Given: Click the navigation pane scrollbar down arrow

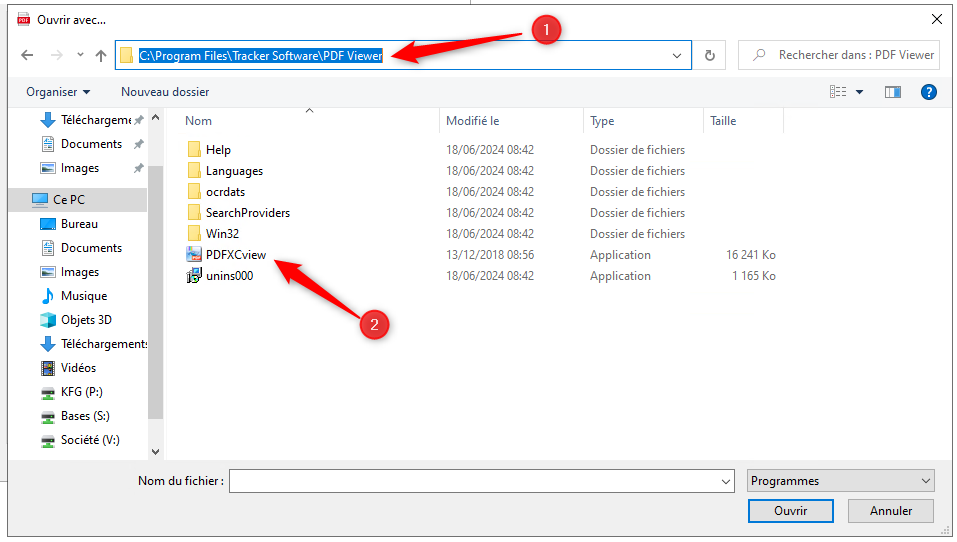Looking at the screenshot, I should (155, 452).
